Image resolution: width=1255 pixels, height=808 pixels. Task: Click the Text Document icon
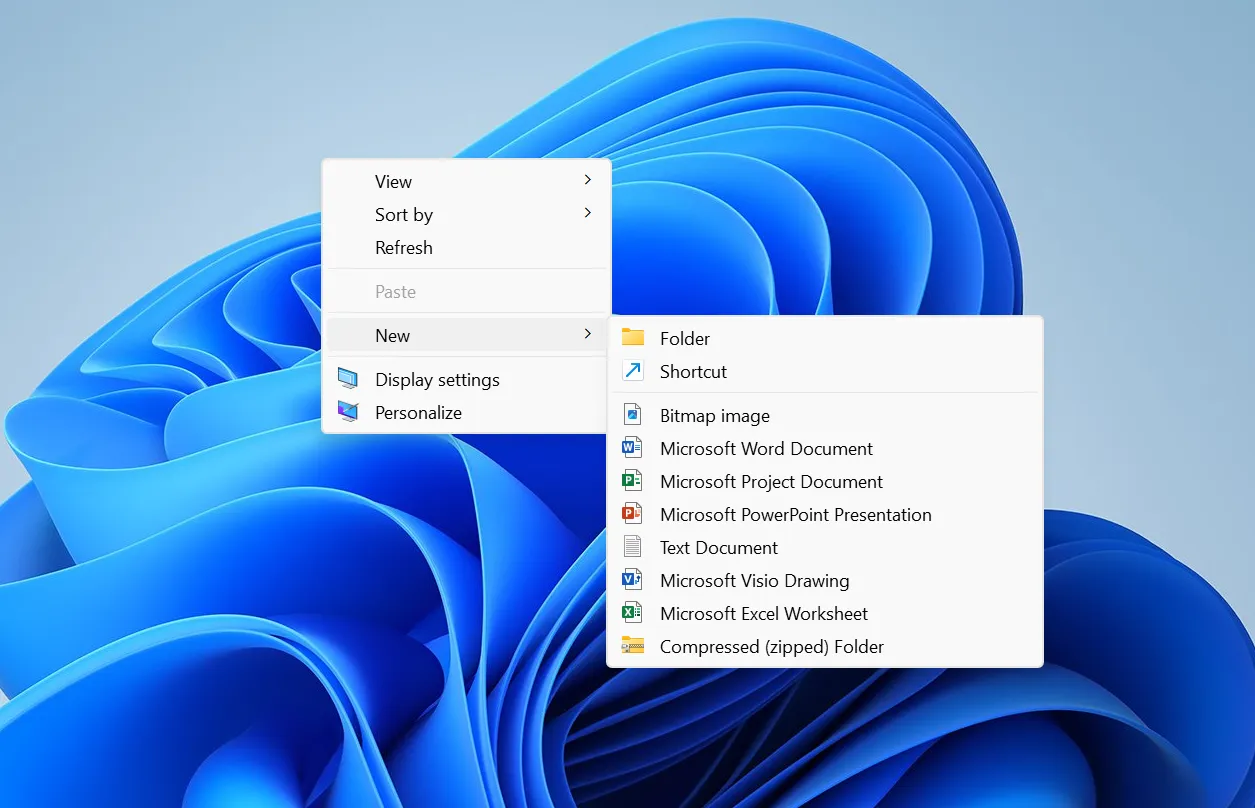[633, 547]
